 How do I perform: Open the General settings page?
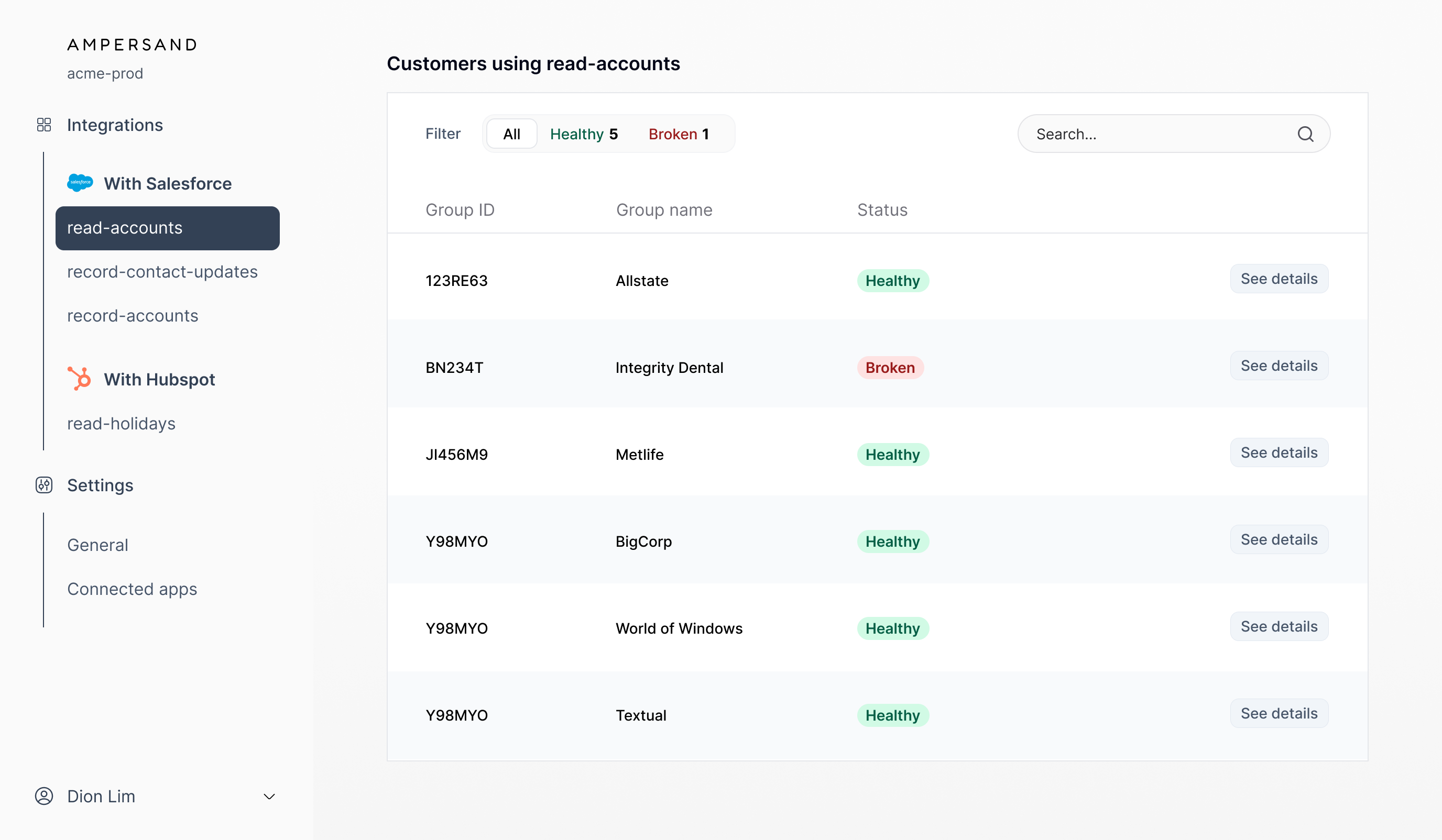(x=97, y=544)
